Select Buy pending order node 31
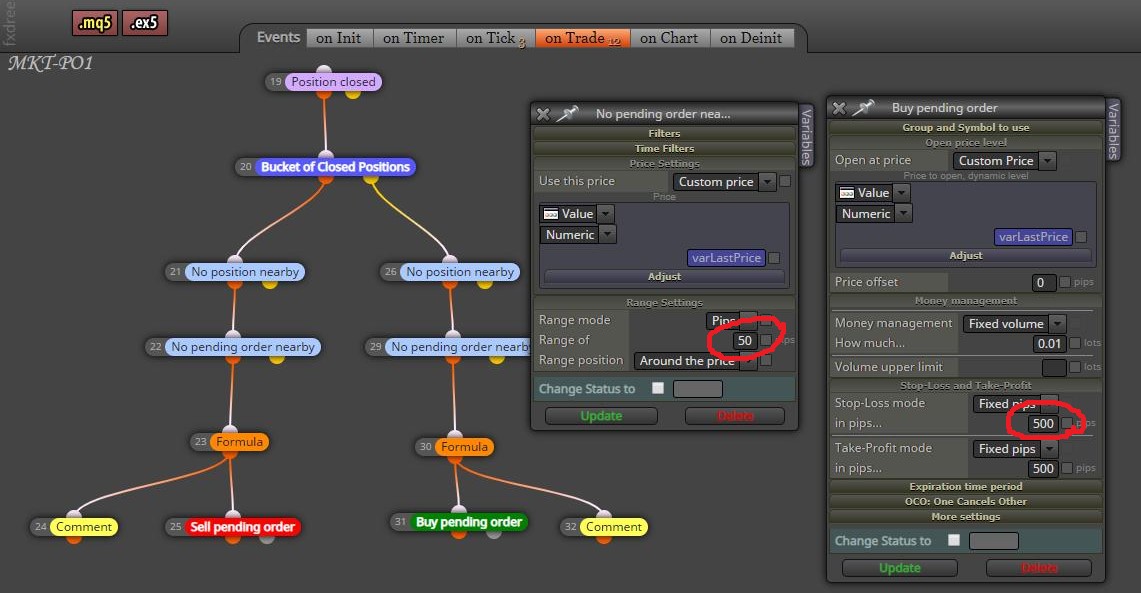This screenshot has width=1141, height=593. [469, 522]
